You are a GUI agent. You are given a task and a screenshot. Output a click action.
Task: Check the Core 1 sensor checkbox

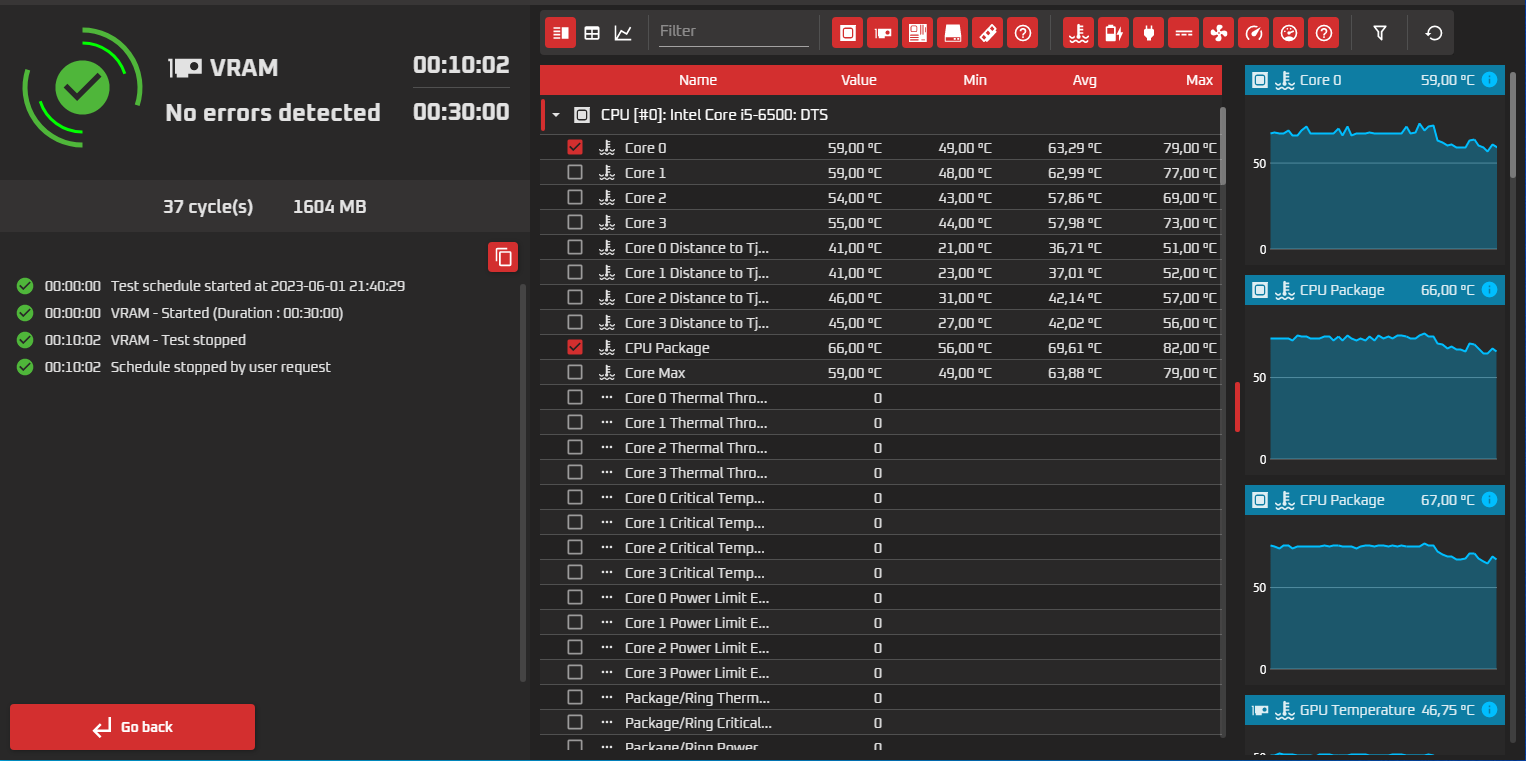point(575,172)
